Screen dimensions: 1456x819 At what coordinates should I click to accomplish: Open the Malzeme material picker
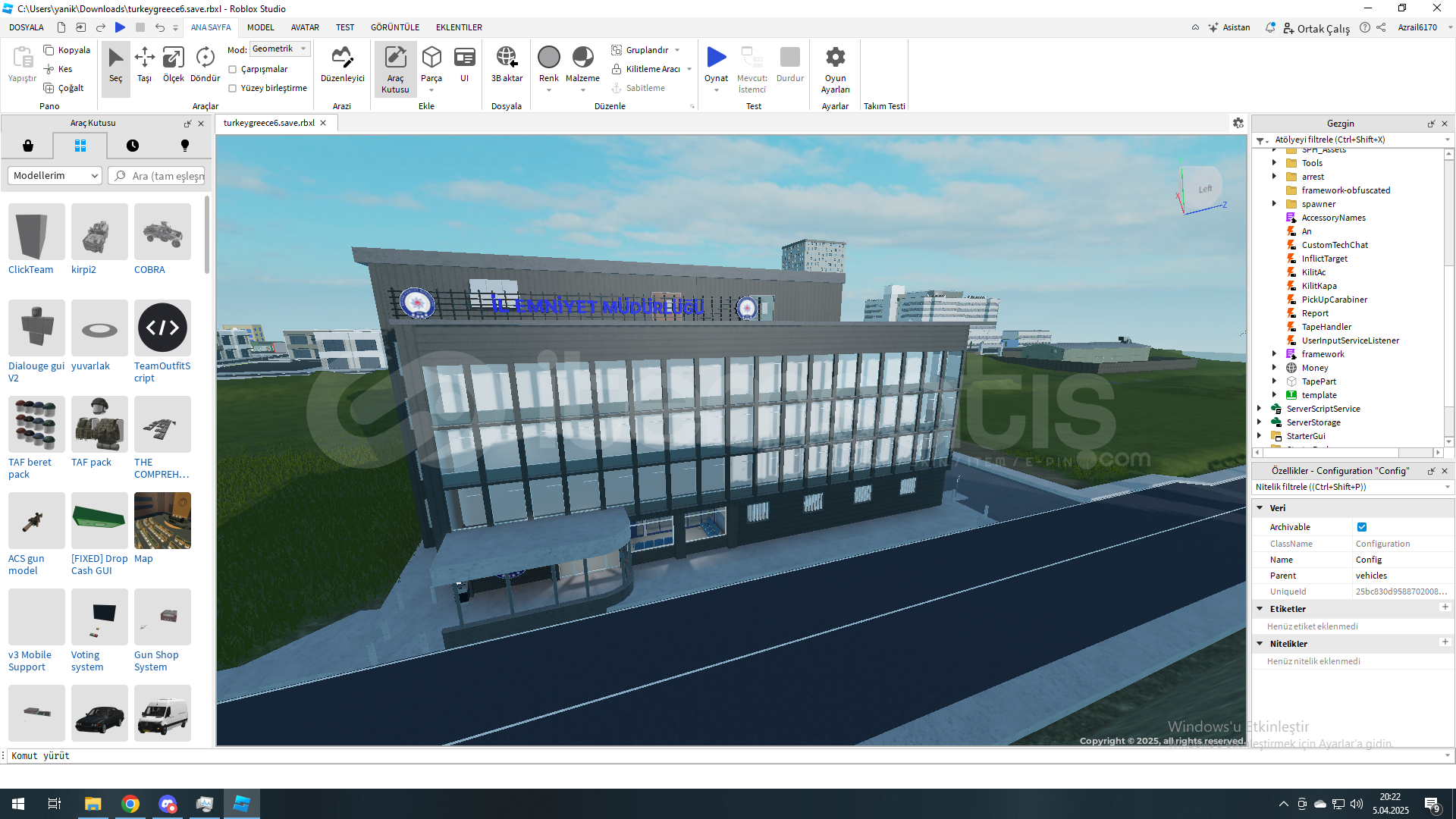click(582, 65)
